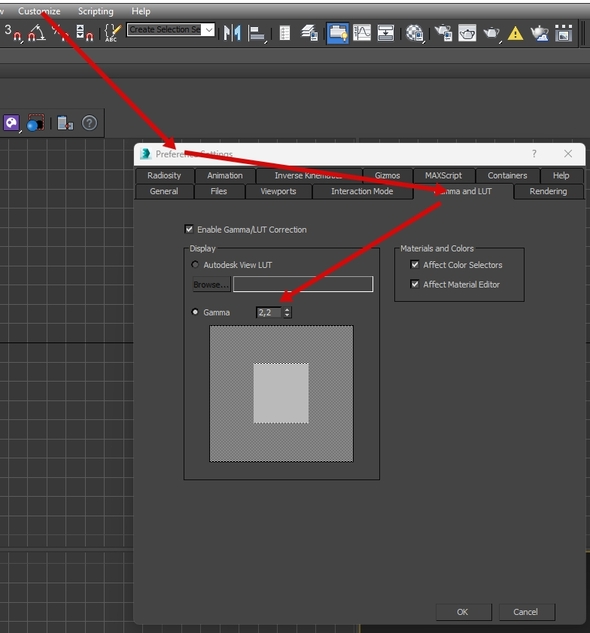Image resolution: width=590 pixels, height=633 pixels.
Task: Open the Curve Editor icon
Action: (x=361, y=33)
